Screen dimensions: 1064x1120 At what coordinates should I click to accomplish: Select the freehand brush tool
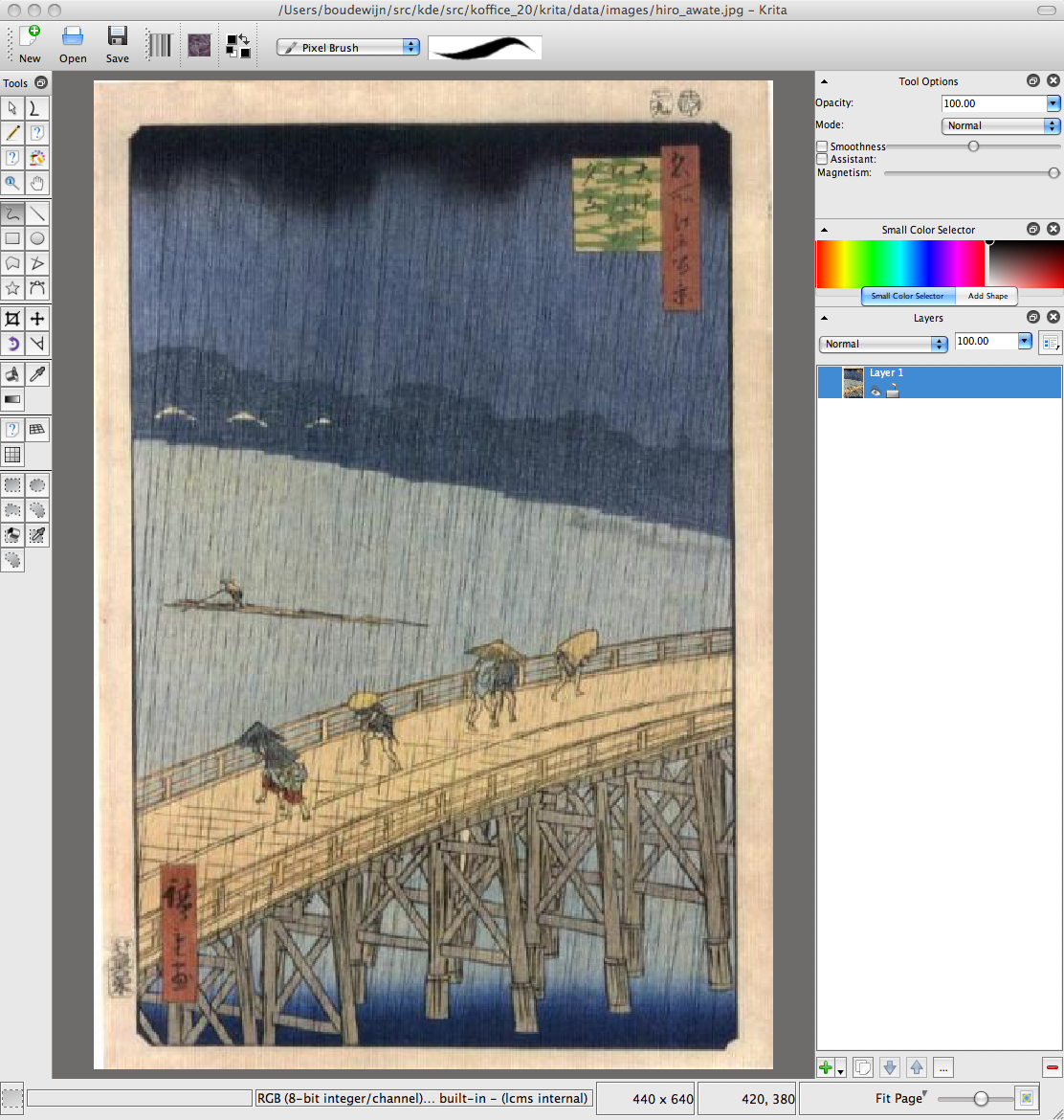pos(12,213)
